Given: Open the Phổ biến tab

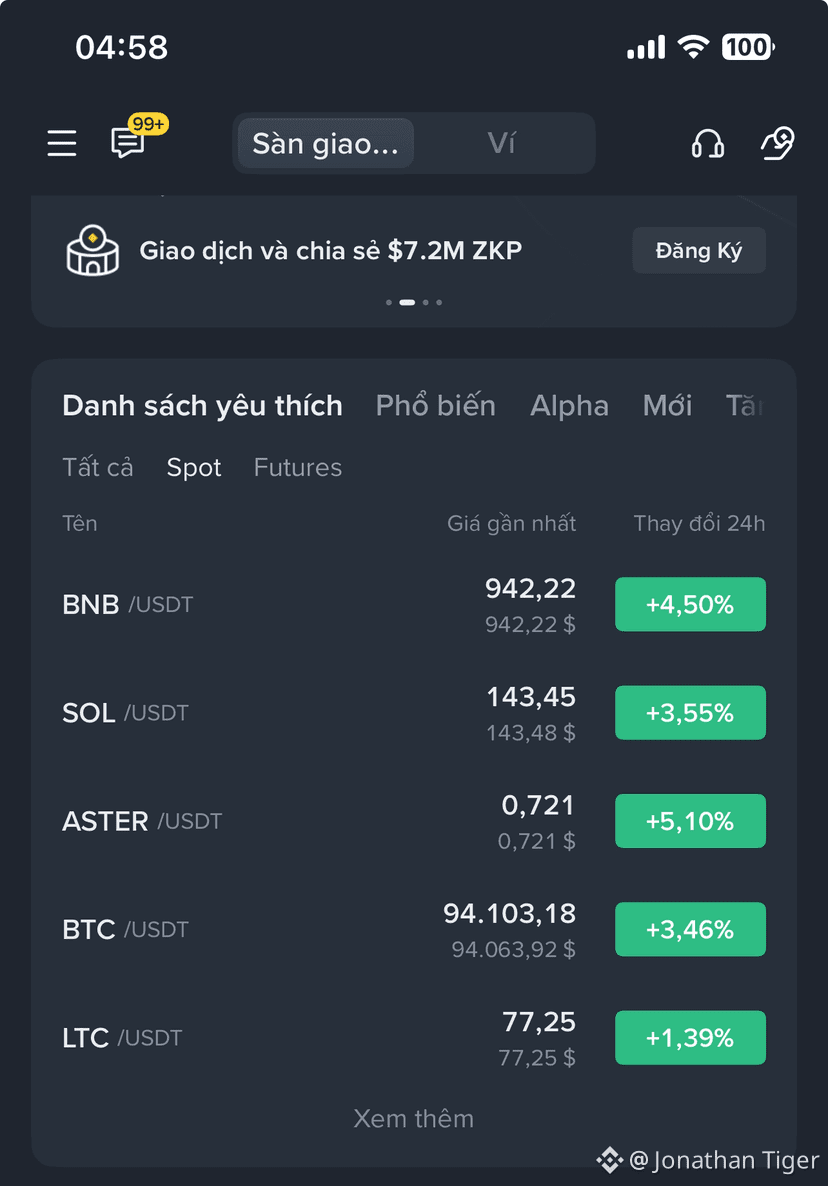Looking at the screenshot, I should [436, 406].
